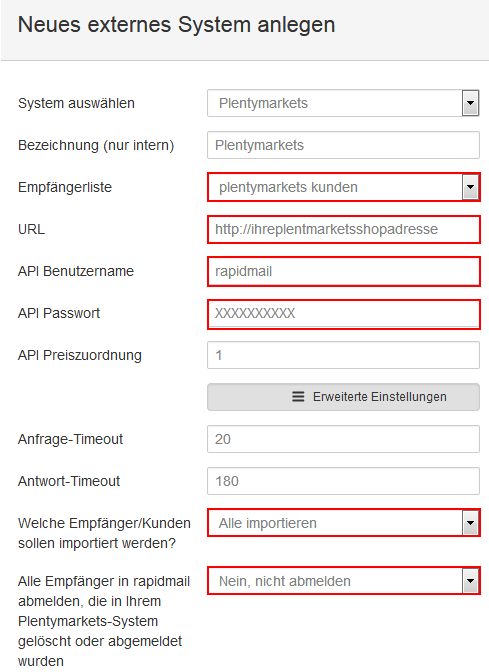The height and width of the screenshot is (672, 489).
Task: Click the API Benutzername field with rapidmail
Action: (343, 271)
